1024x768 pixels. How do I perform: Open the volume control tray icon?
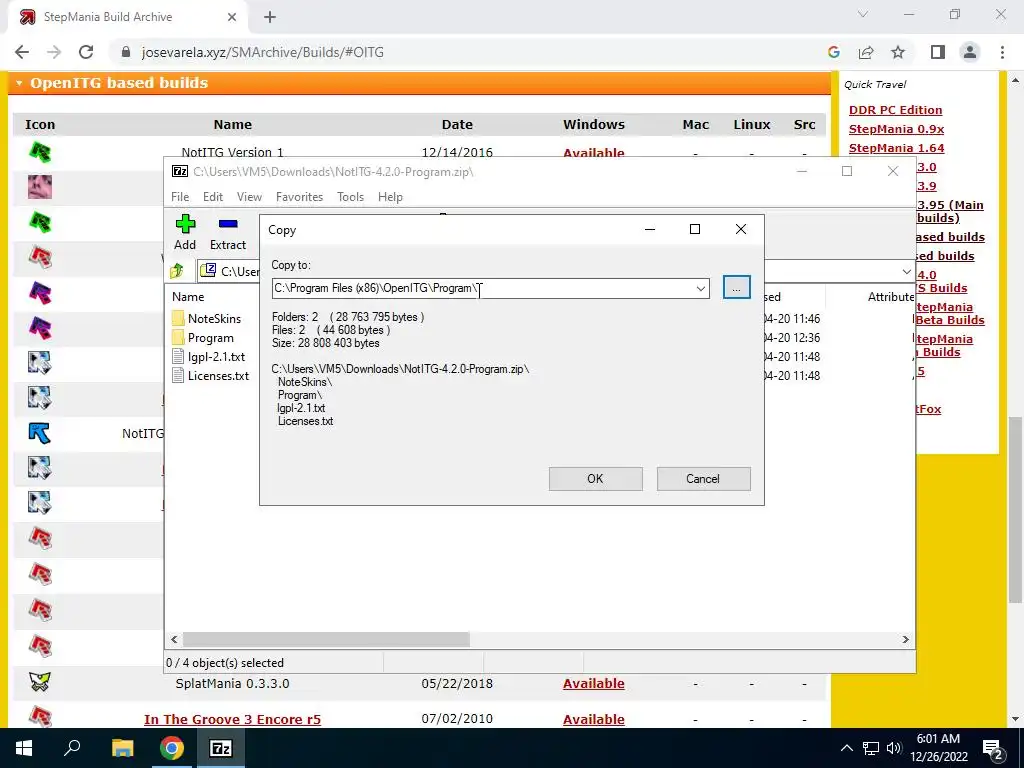coord(894,748)
